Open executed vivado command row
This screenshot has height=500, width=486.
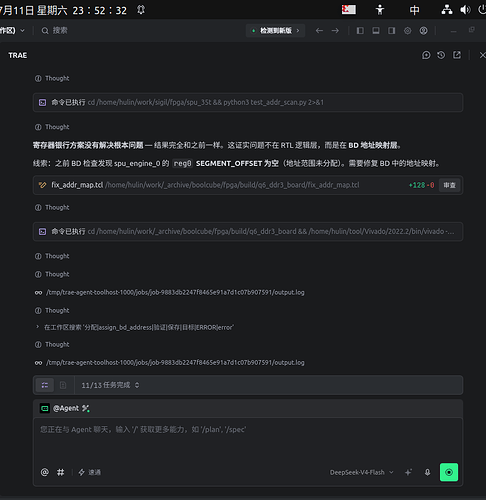pyautogui.click(x=248, y=231)
